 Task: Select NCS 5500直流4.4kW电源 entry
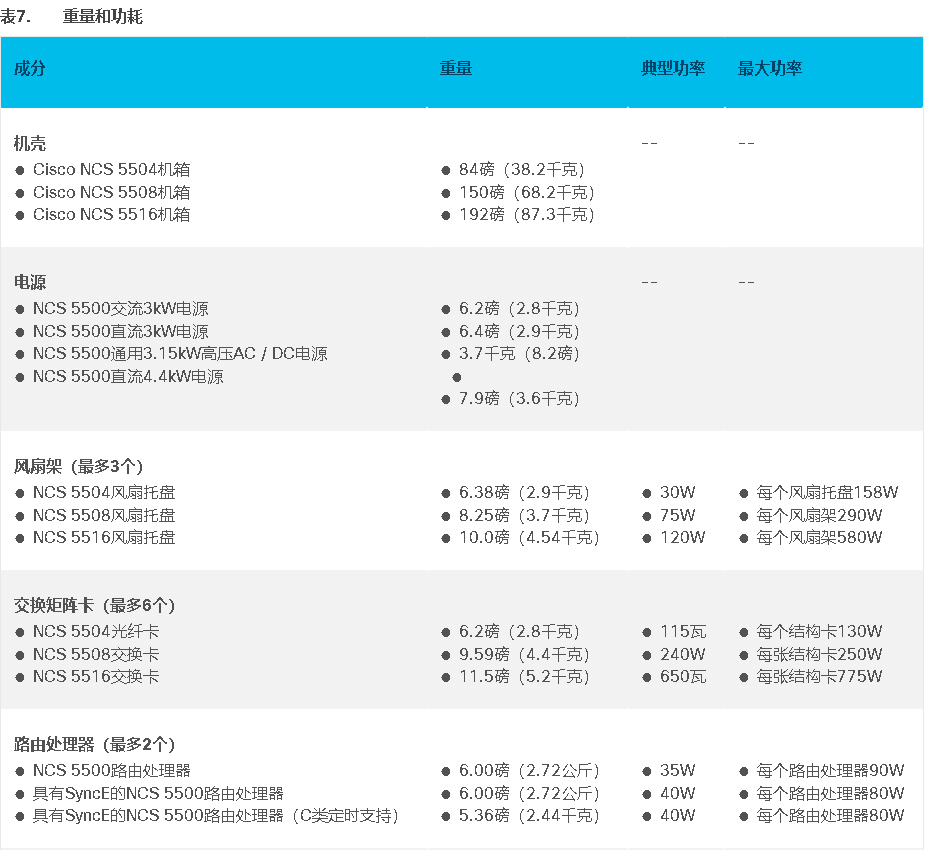128,376
